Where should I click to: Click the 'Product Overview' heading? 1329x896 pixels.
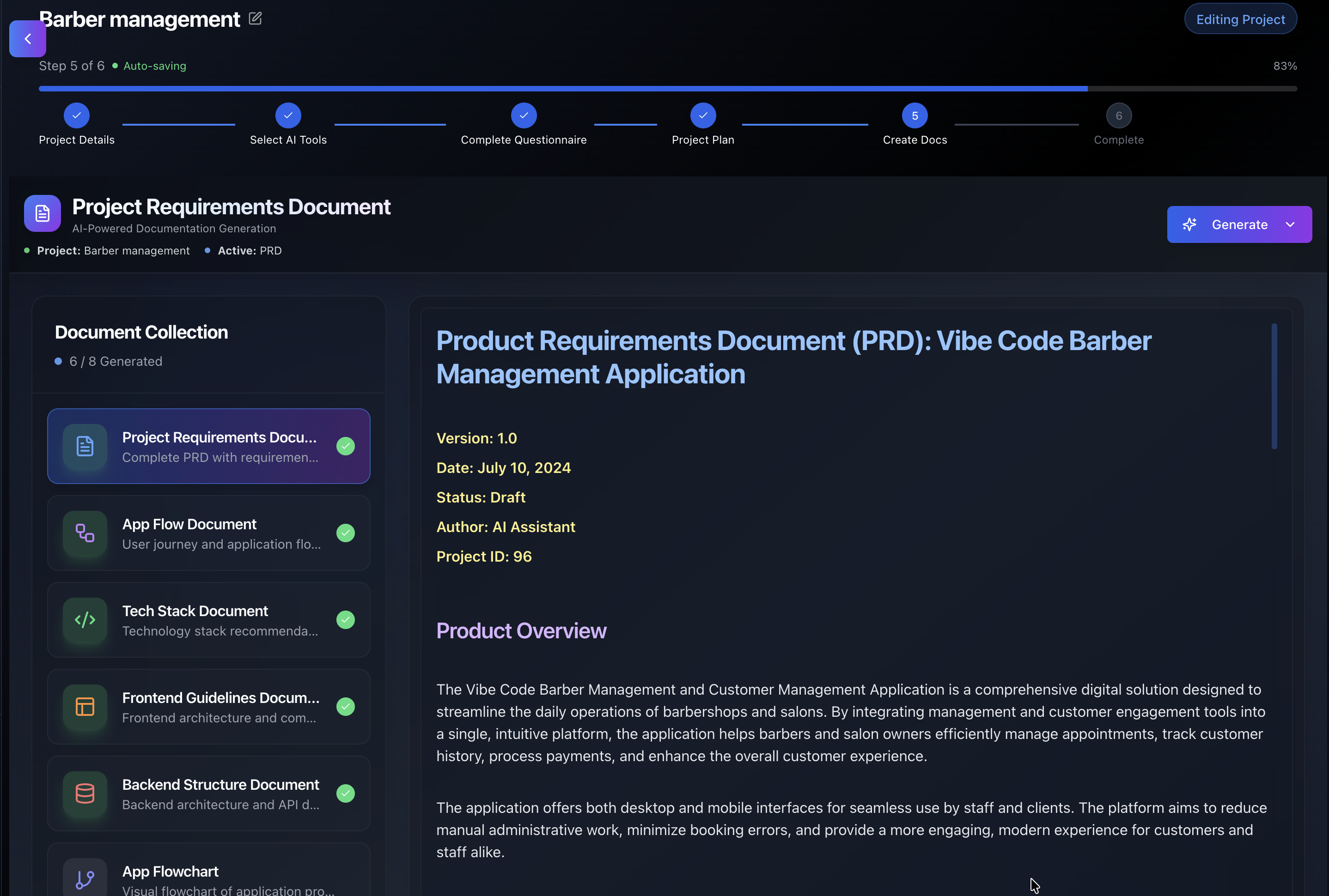[x=521, y=631]
